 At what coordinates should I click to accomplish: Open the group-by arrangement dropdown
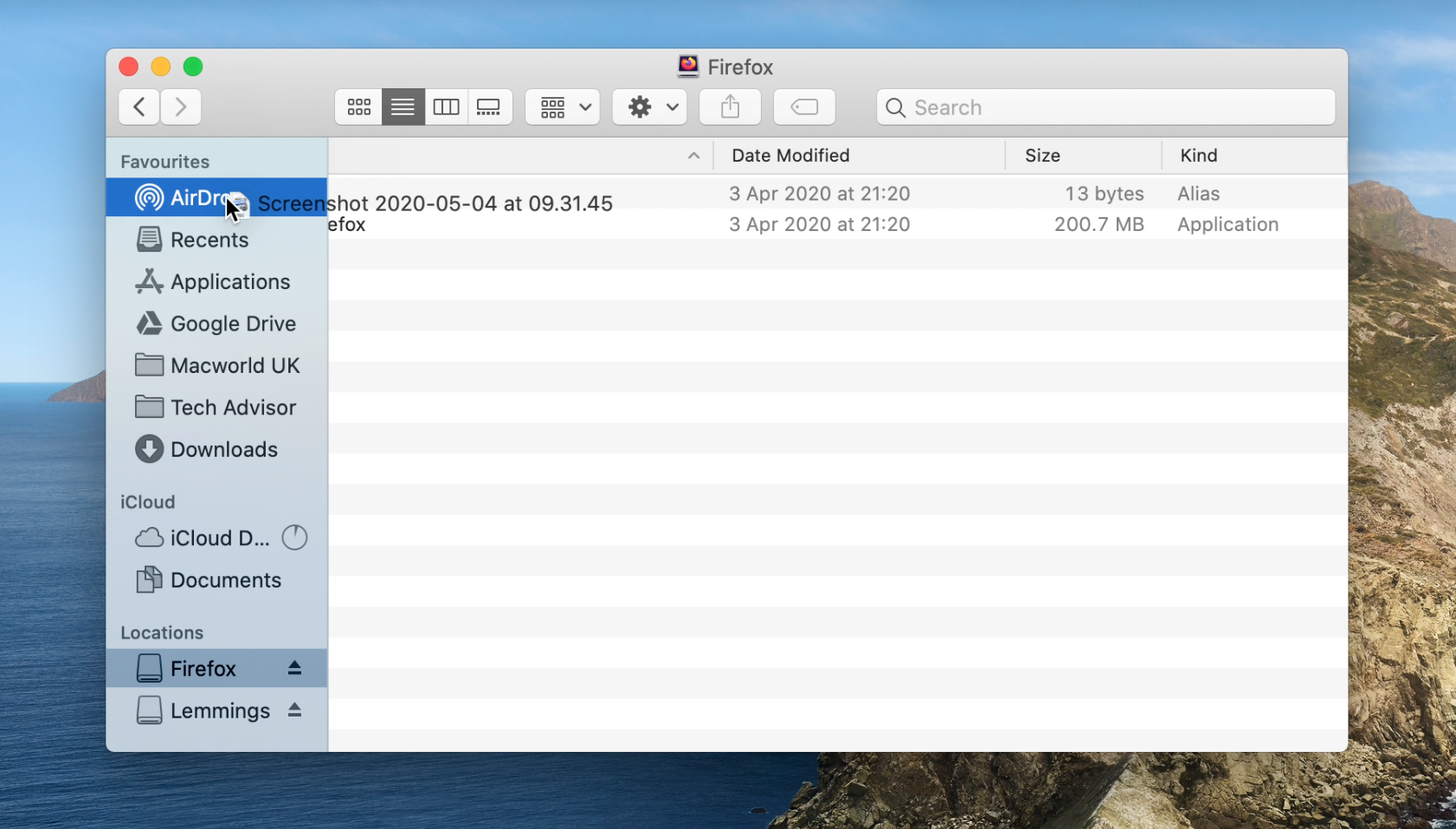click(563, 107)
